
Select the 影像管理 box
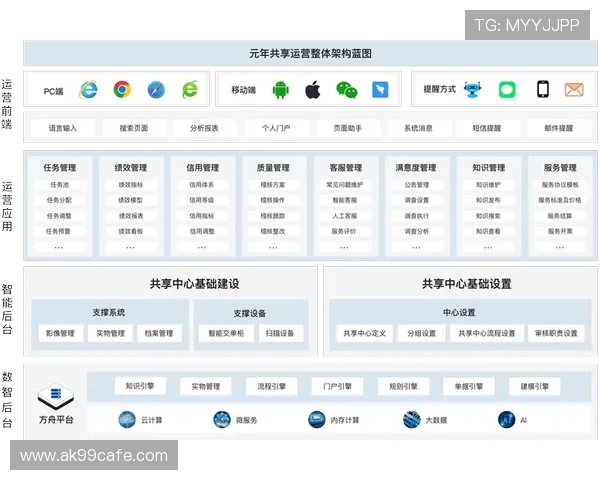pos(60,333)
